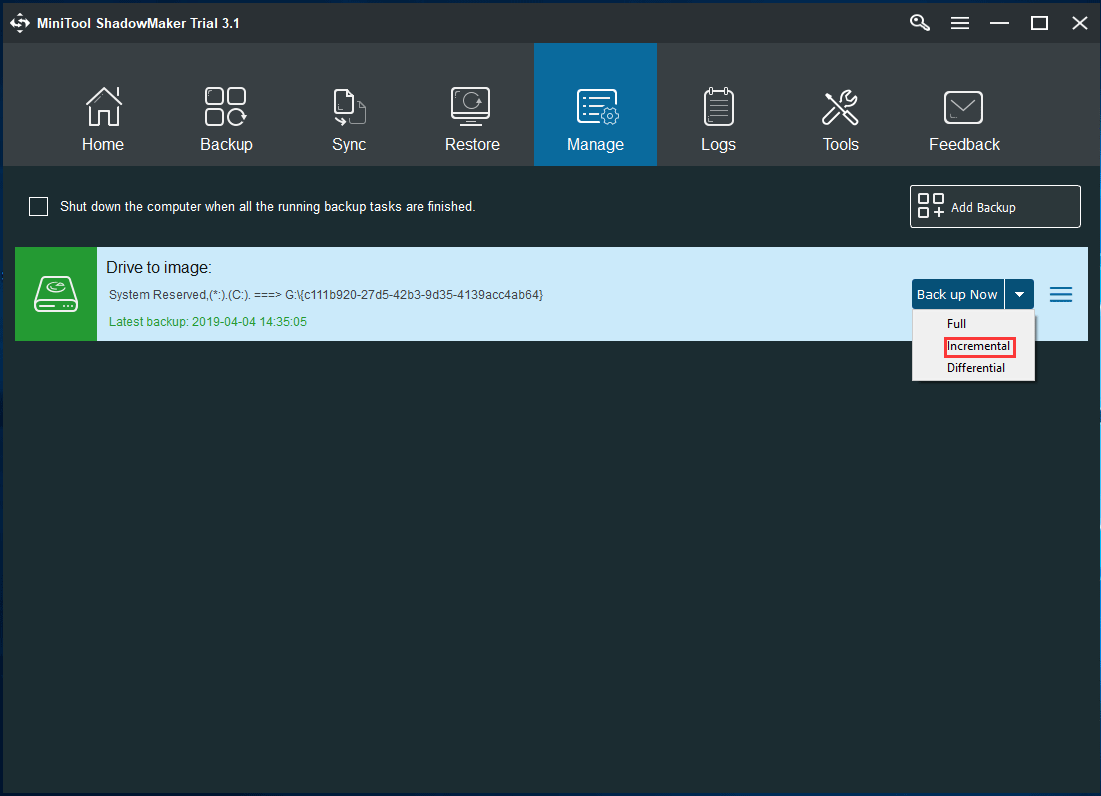This screenshot has width=1101, height=796.
Task: Click the Back up Now button
Action: pos(958,294)
